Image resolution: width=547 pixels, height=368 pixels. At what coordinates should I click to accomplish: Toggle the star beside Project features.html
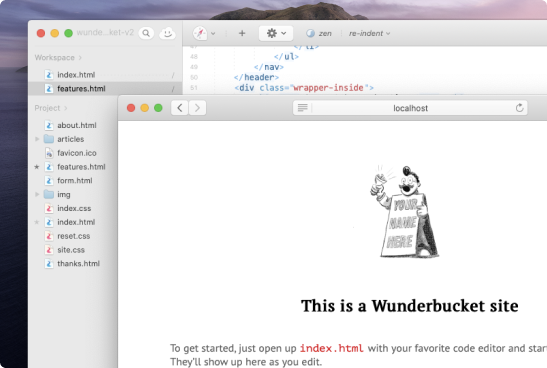[x=37, y=167]
